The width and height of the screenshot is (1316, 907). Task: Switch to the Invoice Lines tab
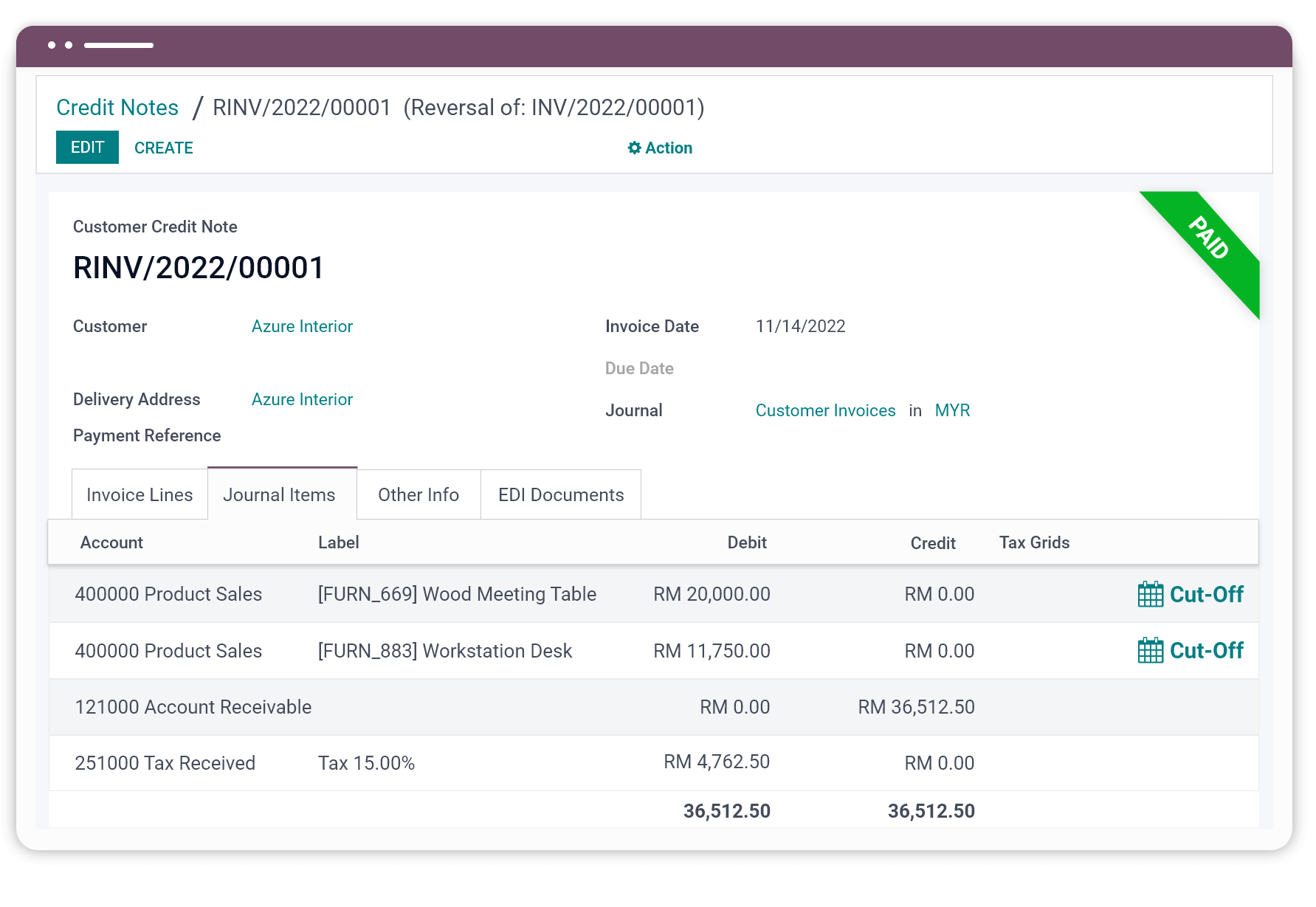coord(139,494)
